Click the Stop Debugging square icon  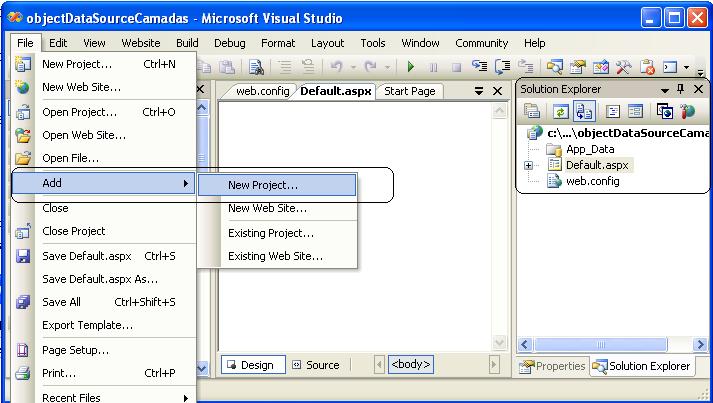456,68
